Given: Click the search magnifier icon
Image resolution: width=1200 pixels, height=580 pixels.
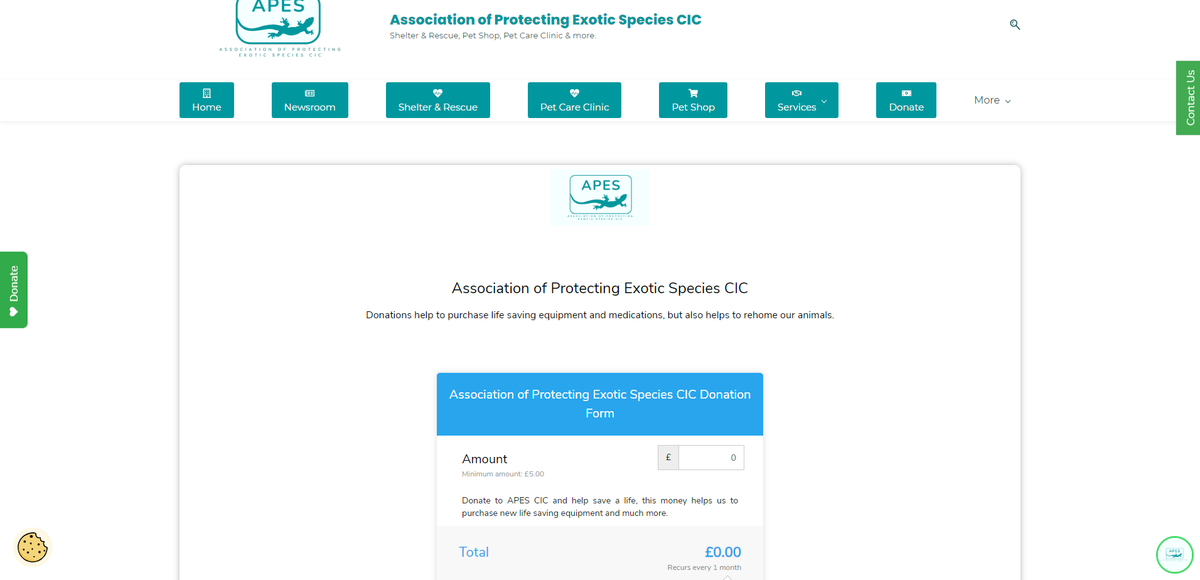Looking at the screenshot, I should 1015,24.
